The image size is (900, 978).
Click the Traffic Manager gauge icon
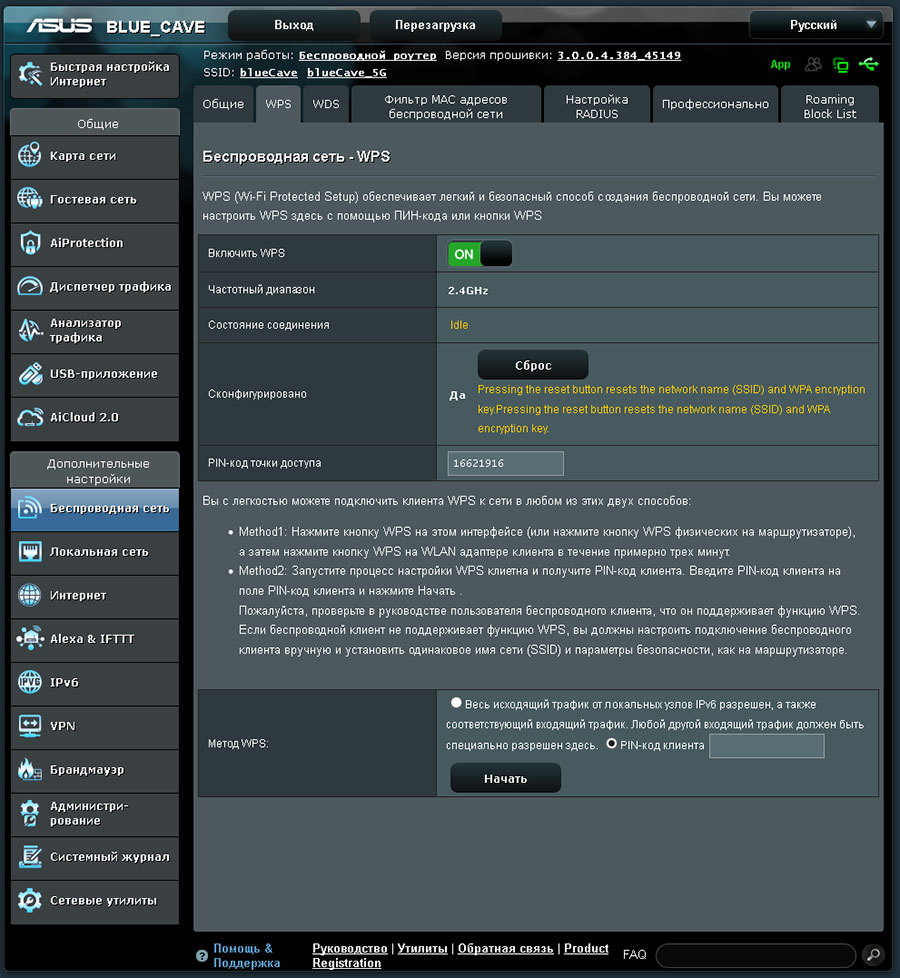29,286
